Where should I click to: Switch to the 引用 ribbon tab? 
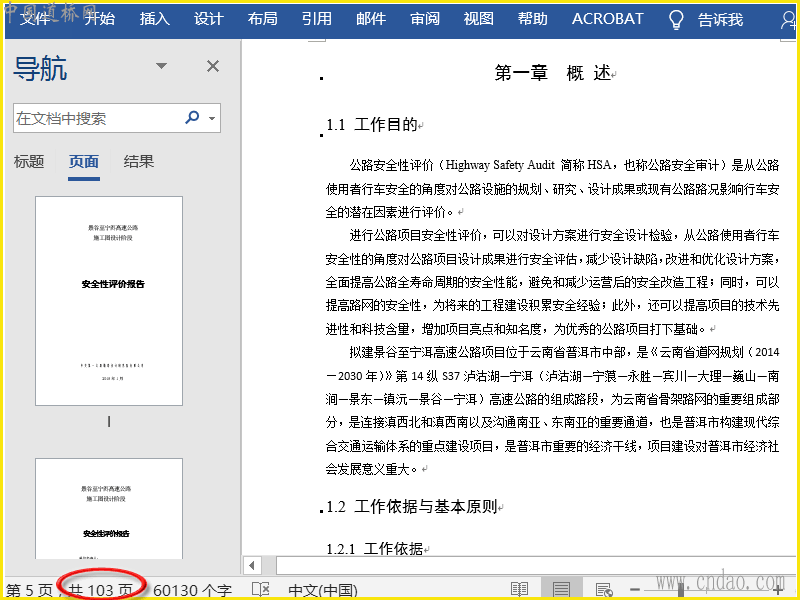317,19
